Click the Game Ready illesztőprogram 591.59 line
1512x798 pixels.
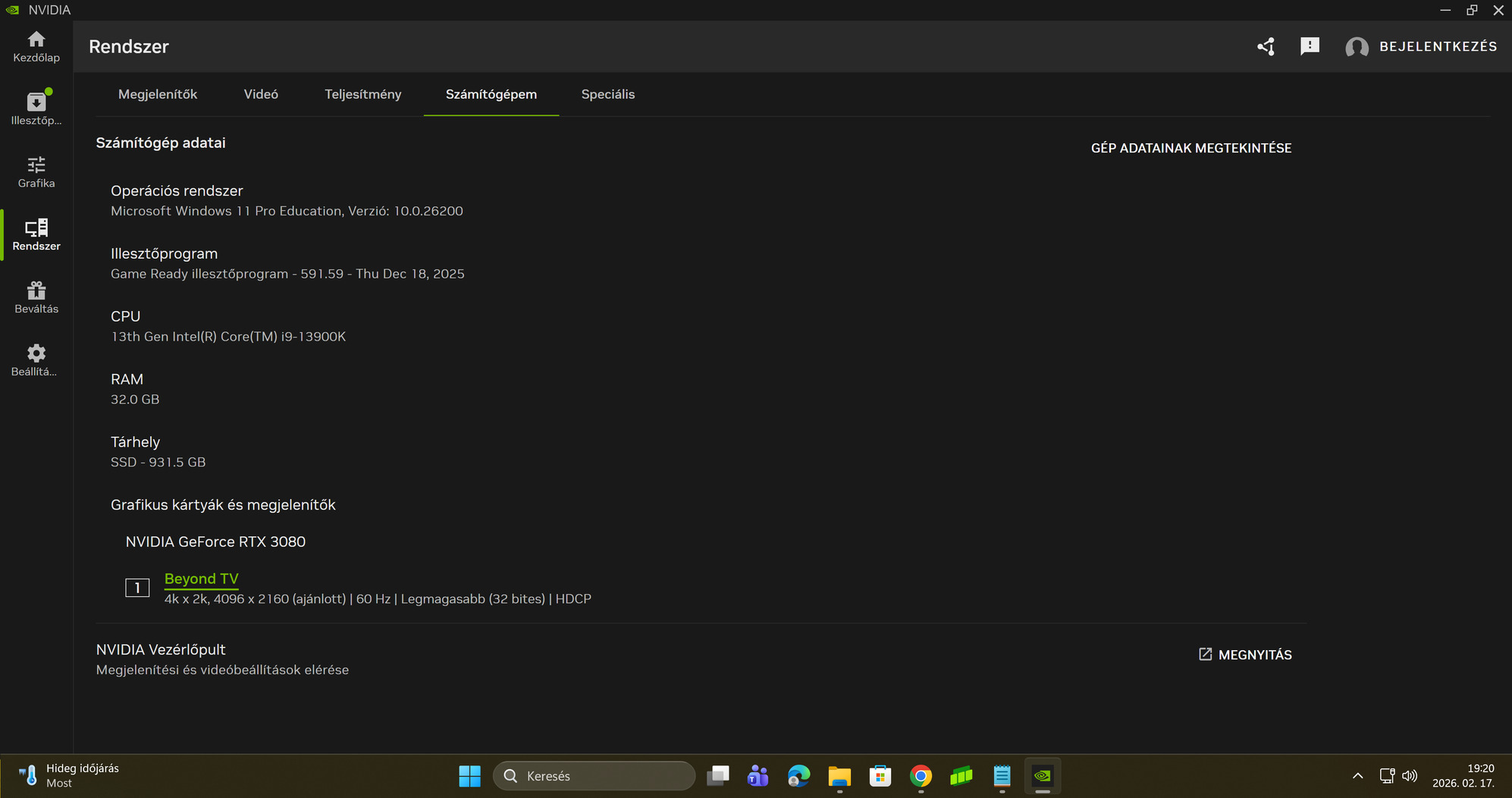pos(287,274)
